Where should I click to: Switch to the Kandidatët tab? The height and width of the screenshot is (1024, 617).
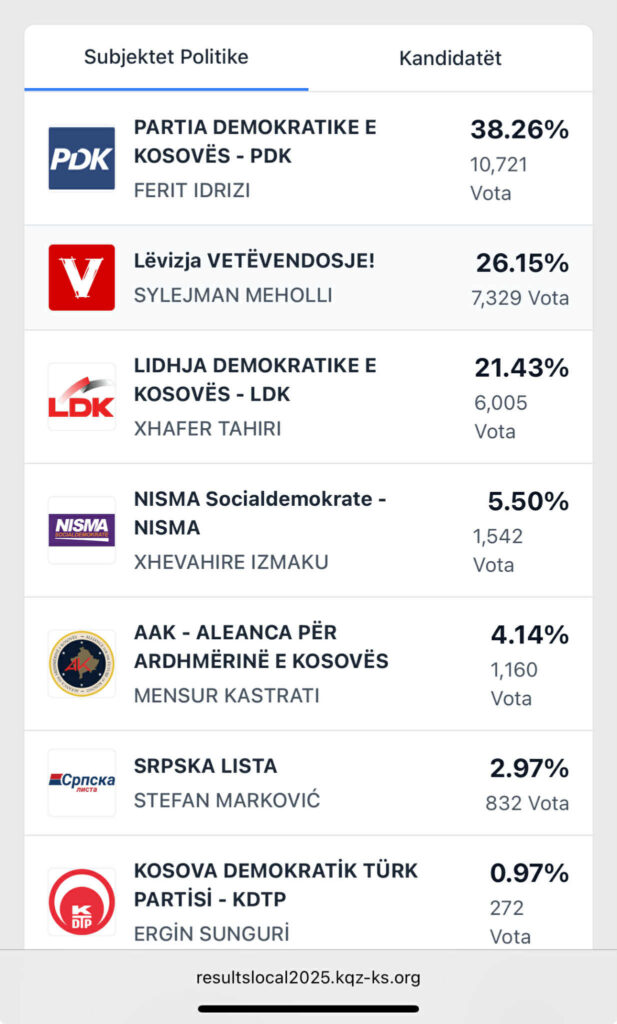pos(450,58)
